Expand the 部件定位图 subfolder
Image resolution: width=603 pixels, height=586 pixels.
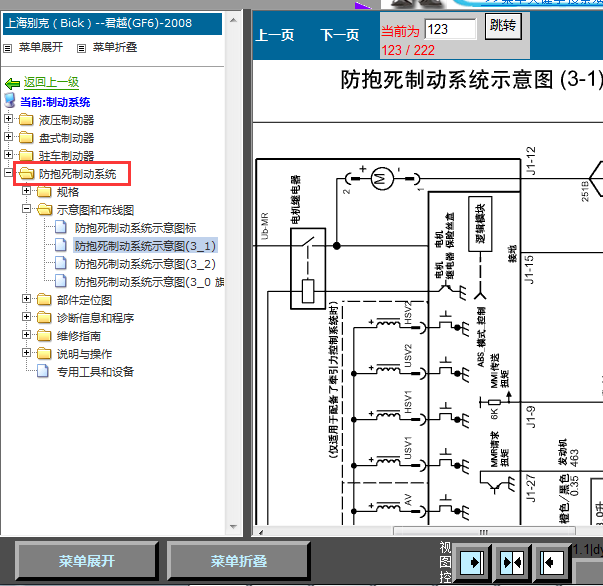26,298
